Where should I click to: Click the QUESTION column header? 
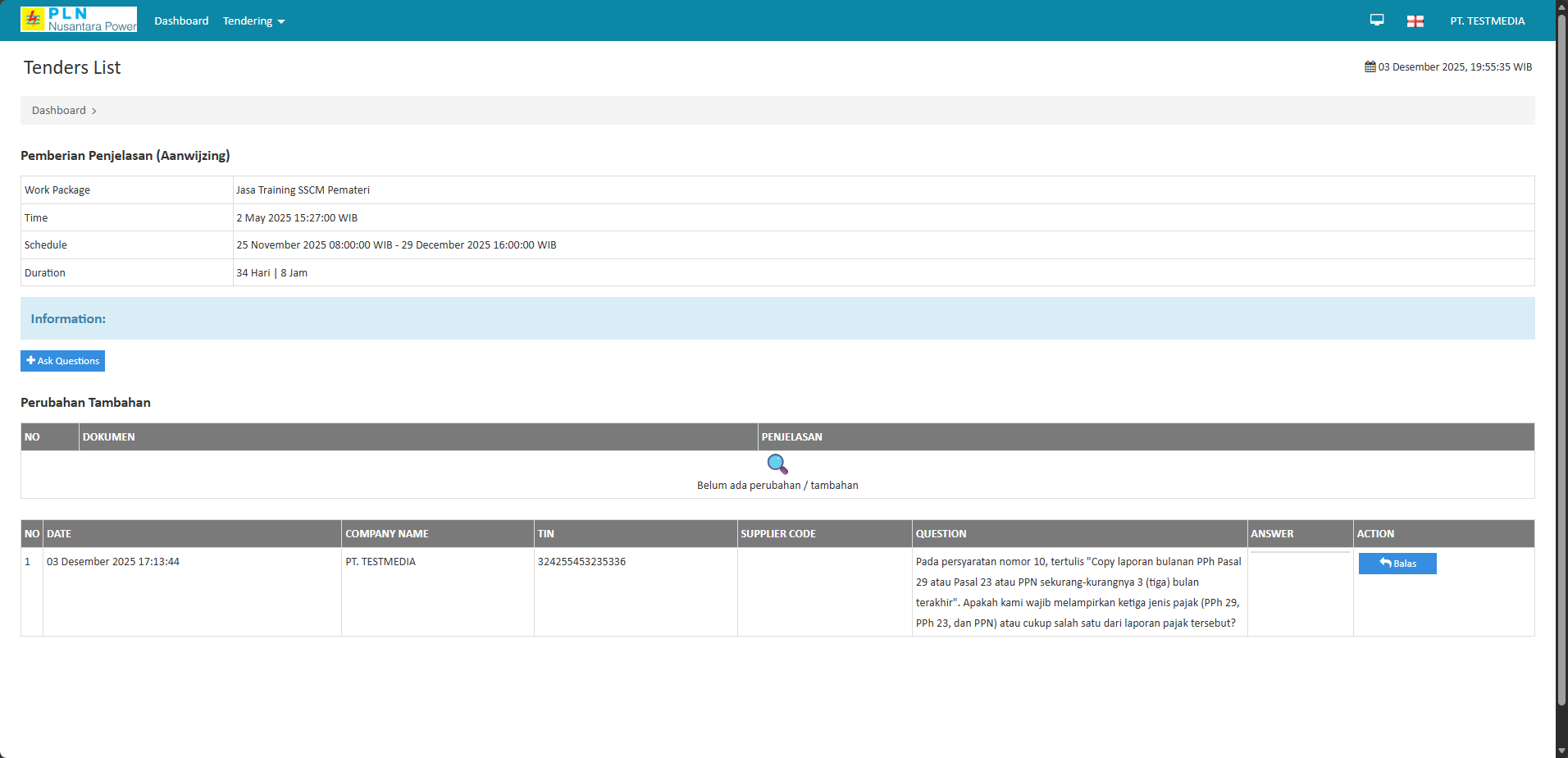coord(941,534)
